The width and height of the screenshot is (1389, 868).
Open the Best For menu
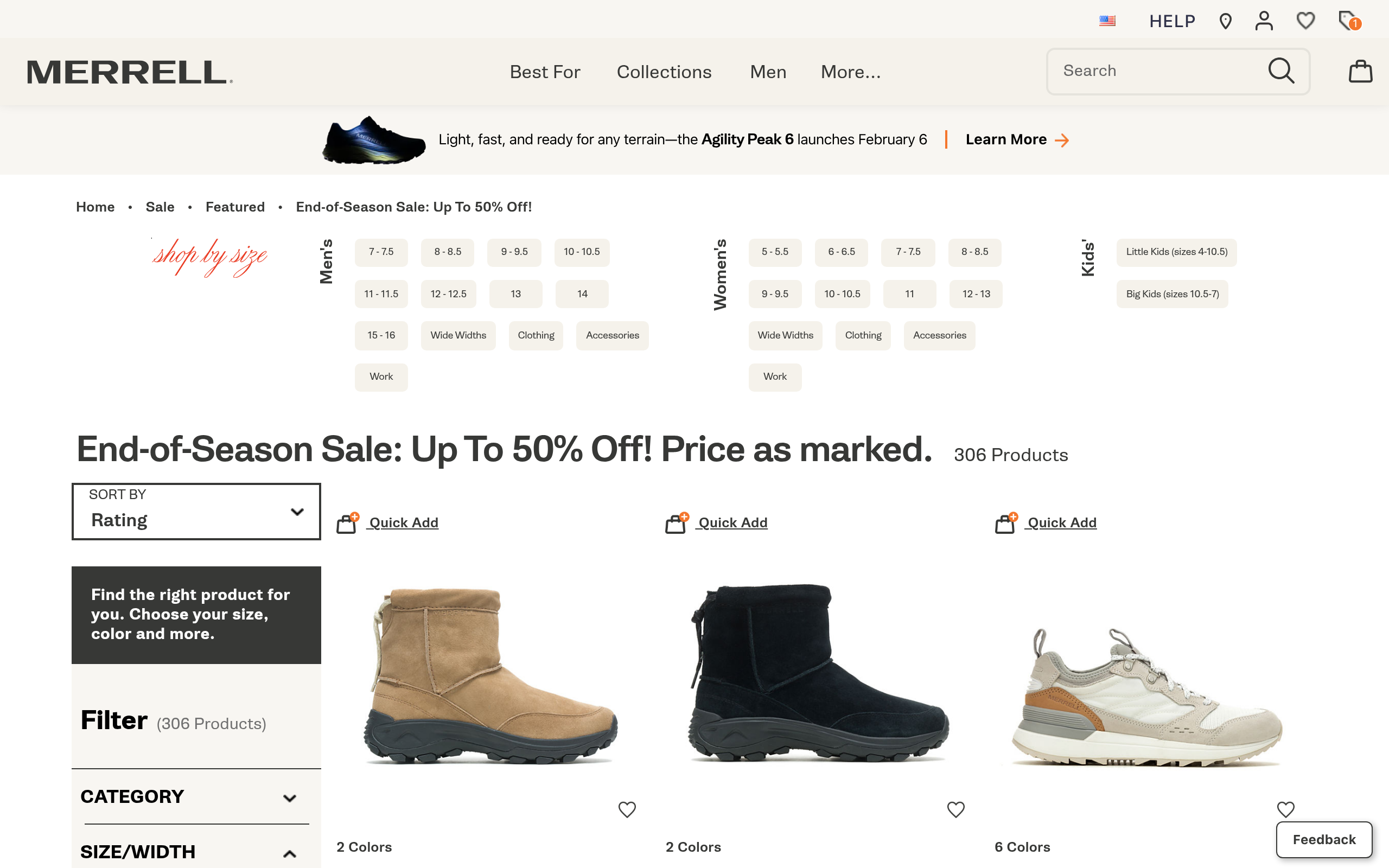point(545,72)
